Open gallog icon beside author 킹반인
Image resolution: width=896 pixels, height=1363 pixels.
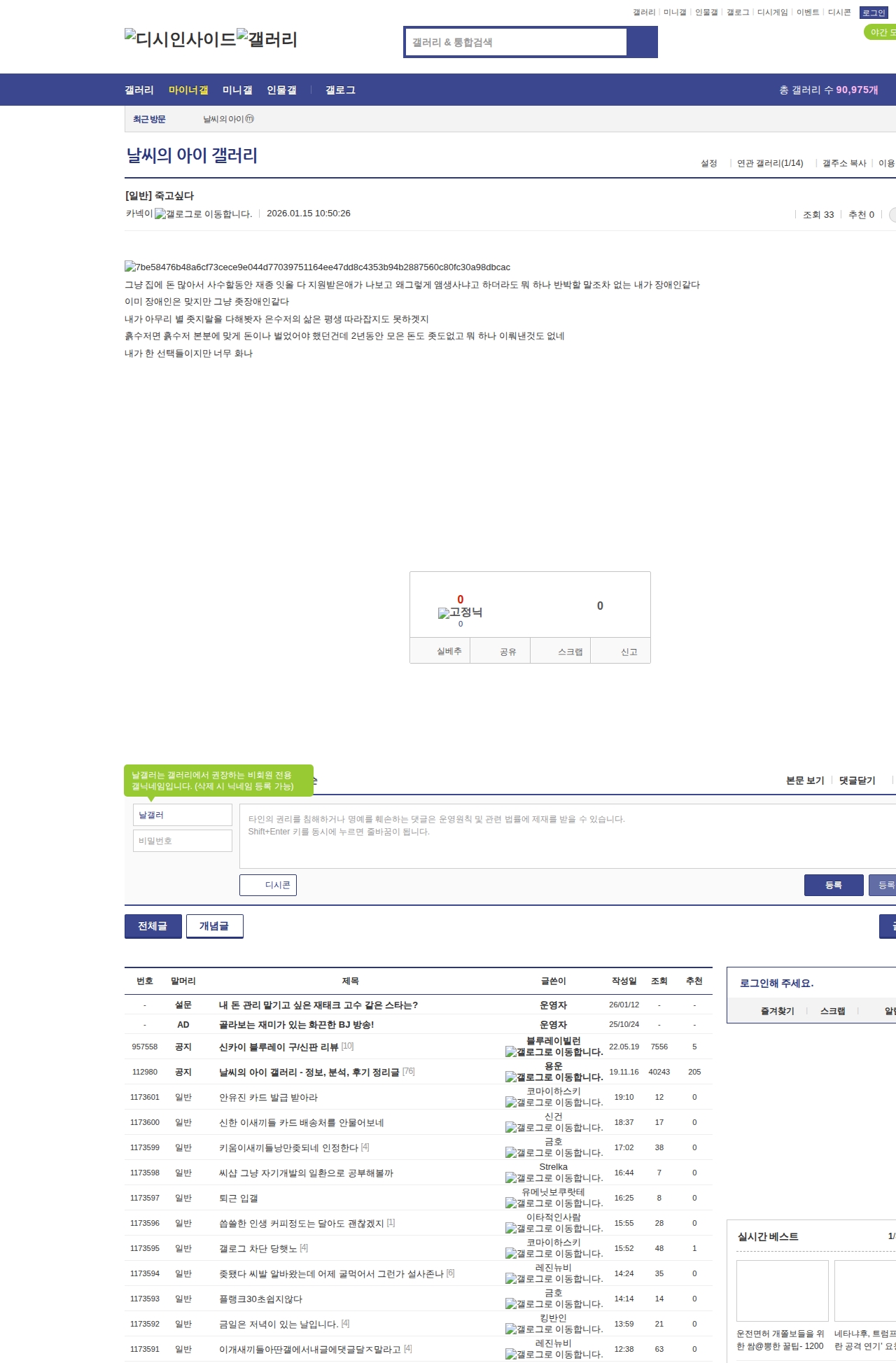pyautogui.click(x=554, y=1329)
